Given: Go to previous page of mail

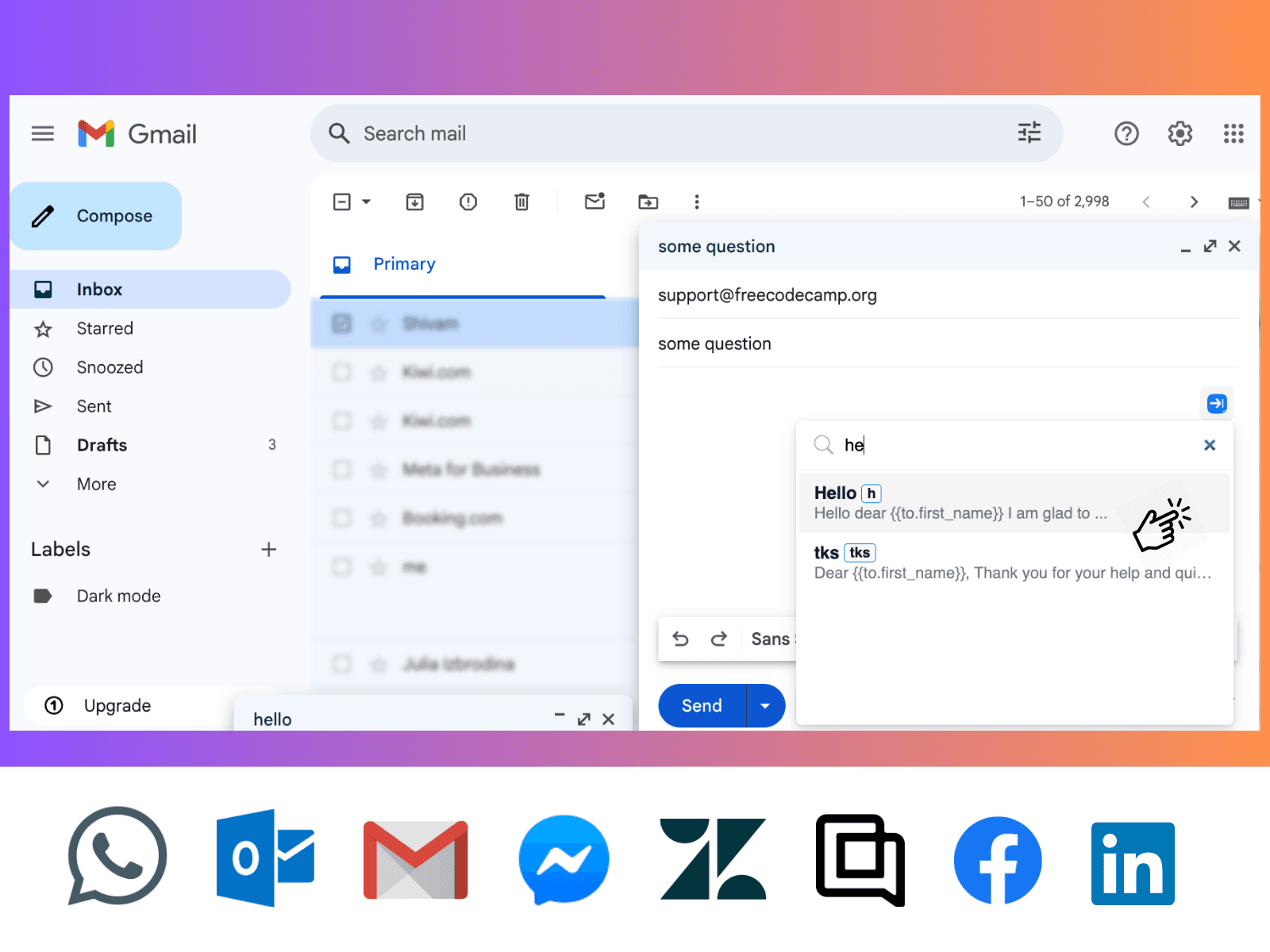Looking at the screenshot, I should point(1146,202).
